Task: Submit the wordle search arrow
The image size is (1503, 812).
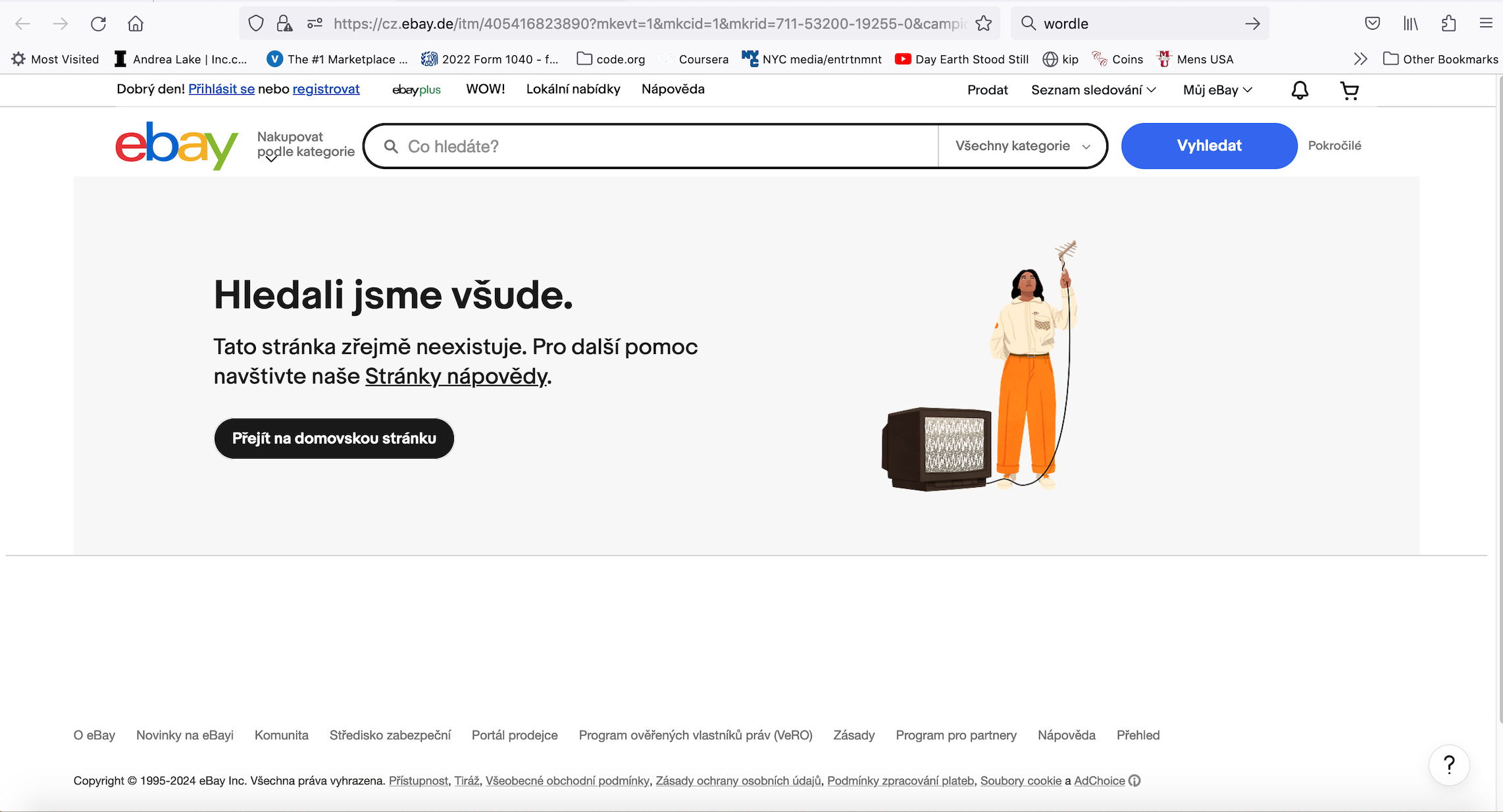Action: pos(1252,24)
